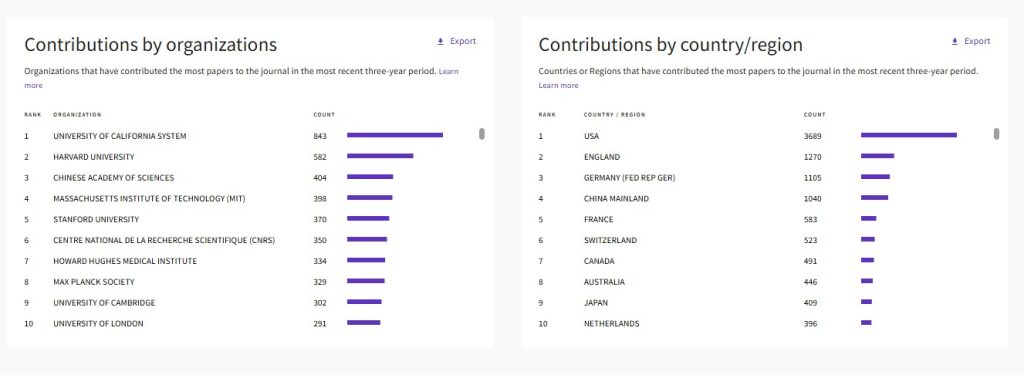This screenshot has height=375, width=1024.
Task: Click the country/region list scrollbar thumb
Action: [x=997, y=134]
